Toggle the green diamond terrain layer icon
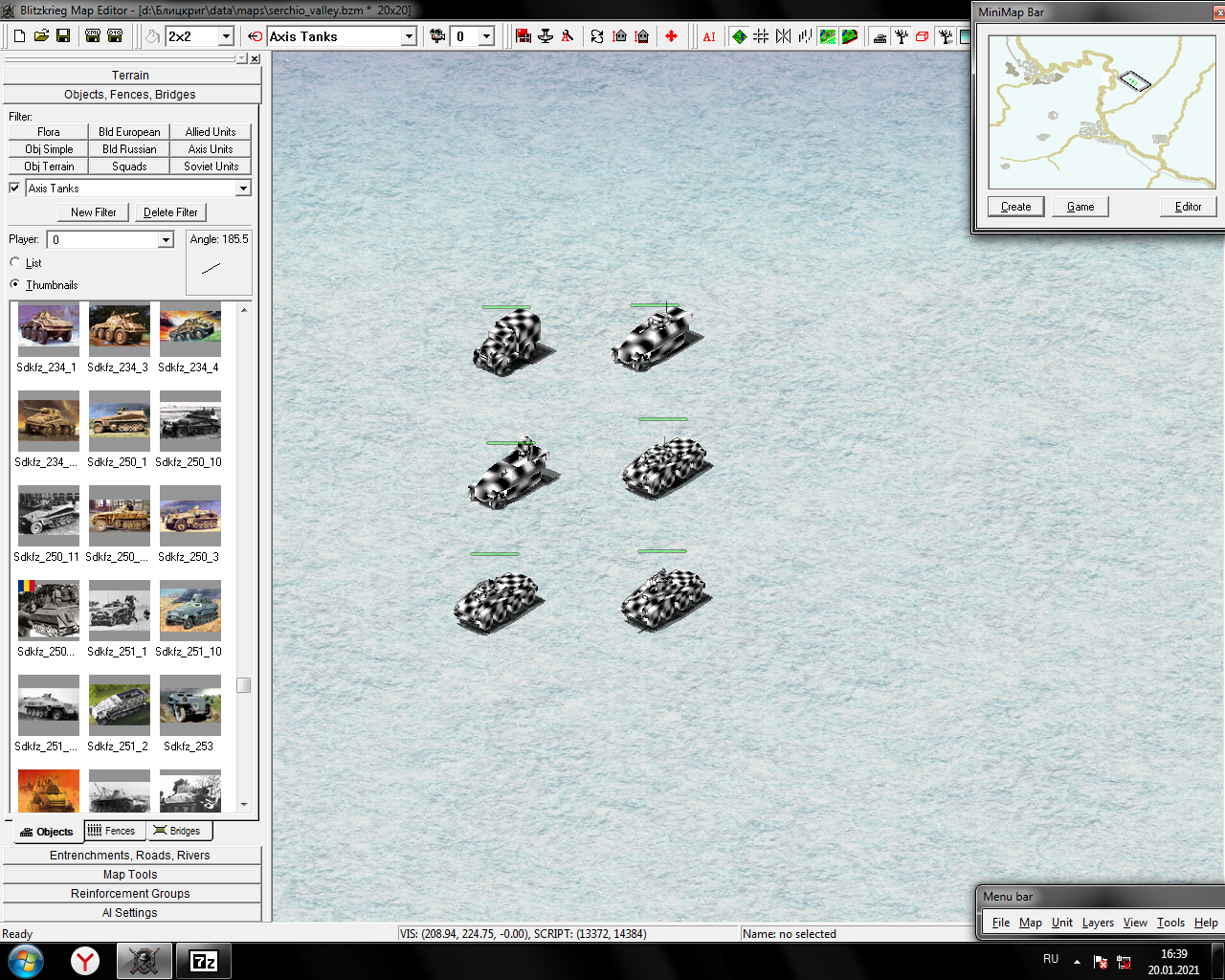This screenshot has width=1225, height=980. [x=740, y=36]
